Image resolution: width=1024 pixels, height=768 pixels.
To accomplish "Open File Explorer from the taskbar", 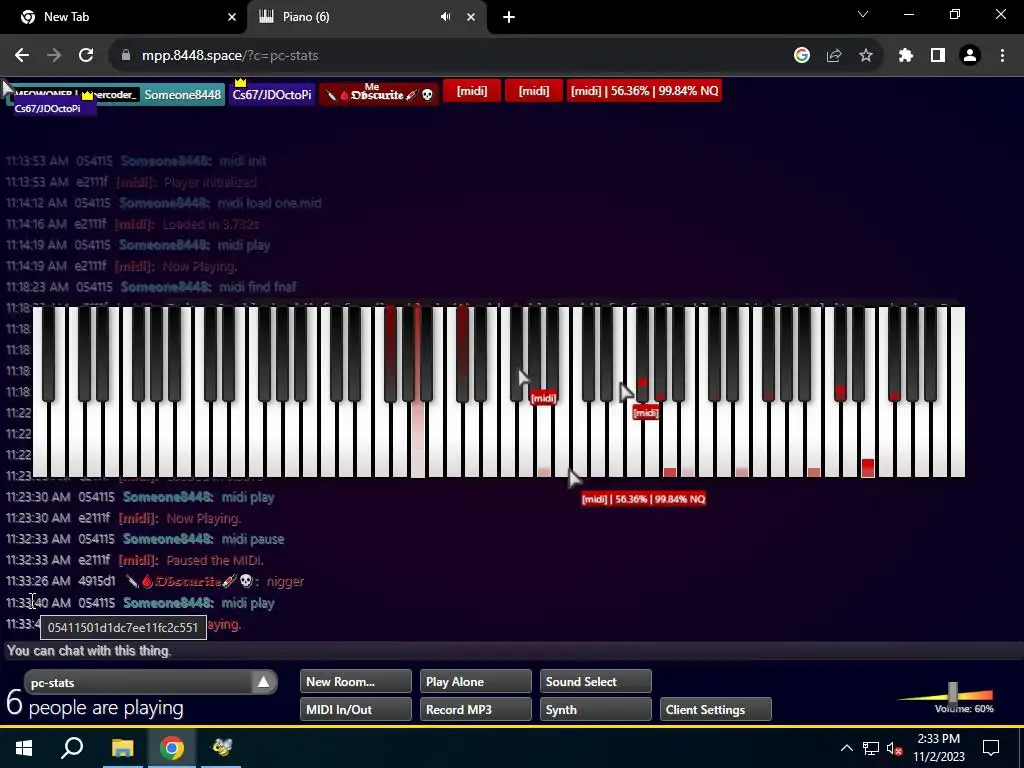I will pos(122,747).
